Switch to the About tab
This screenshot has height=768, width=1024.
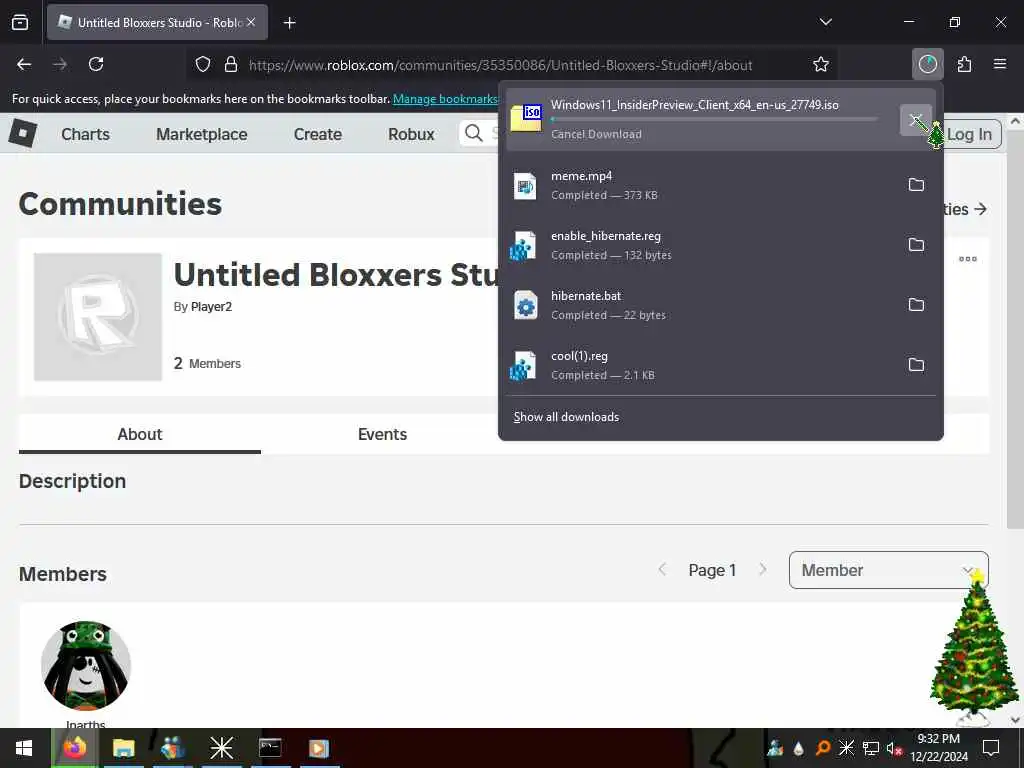[x=140, y=434]
